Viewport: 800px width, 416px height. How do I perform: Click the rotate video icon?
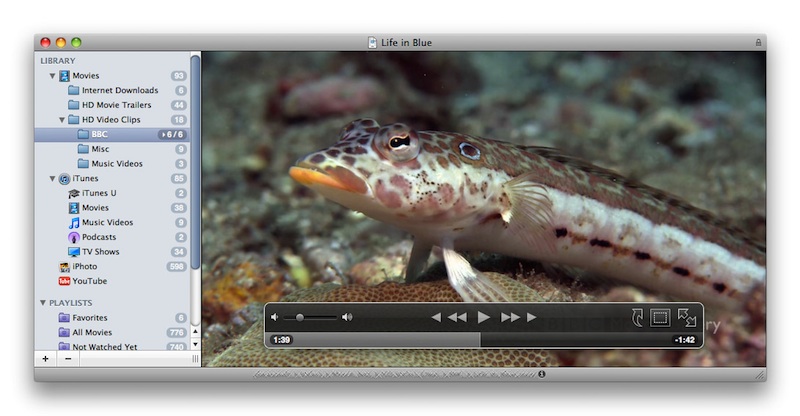tap(636, 317)
